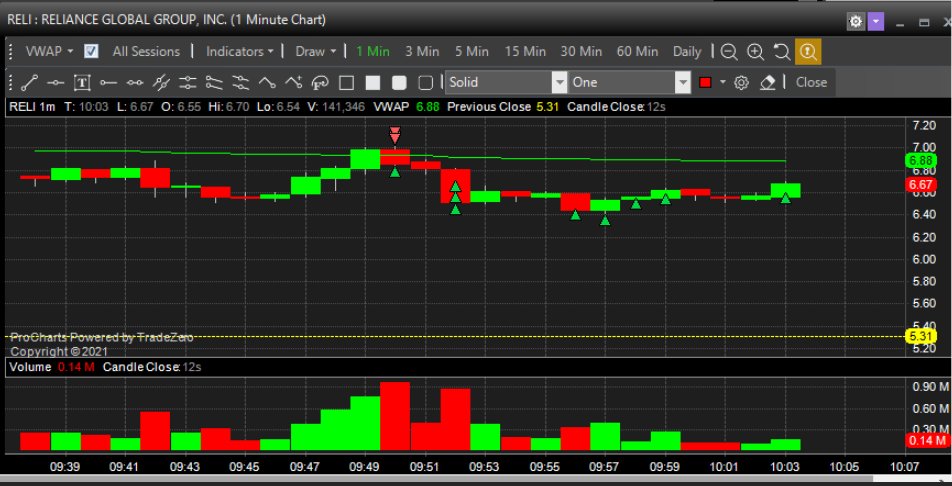This screenshot has height=486, width=952.
Task: Choose the text annotation tool
Action: [x=82, y=82]
